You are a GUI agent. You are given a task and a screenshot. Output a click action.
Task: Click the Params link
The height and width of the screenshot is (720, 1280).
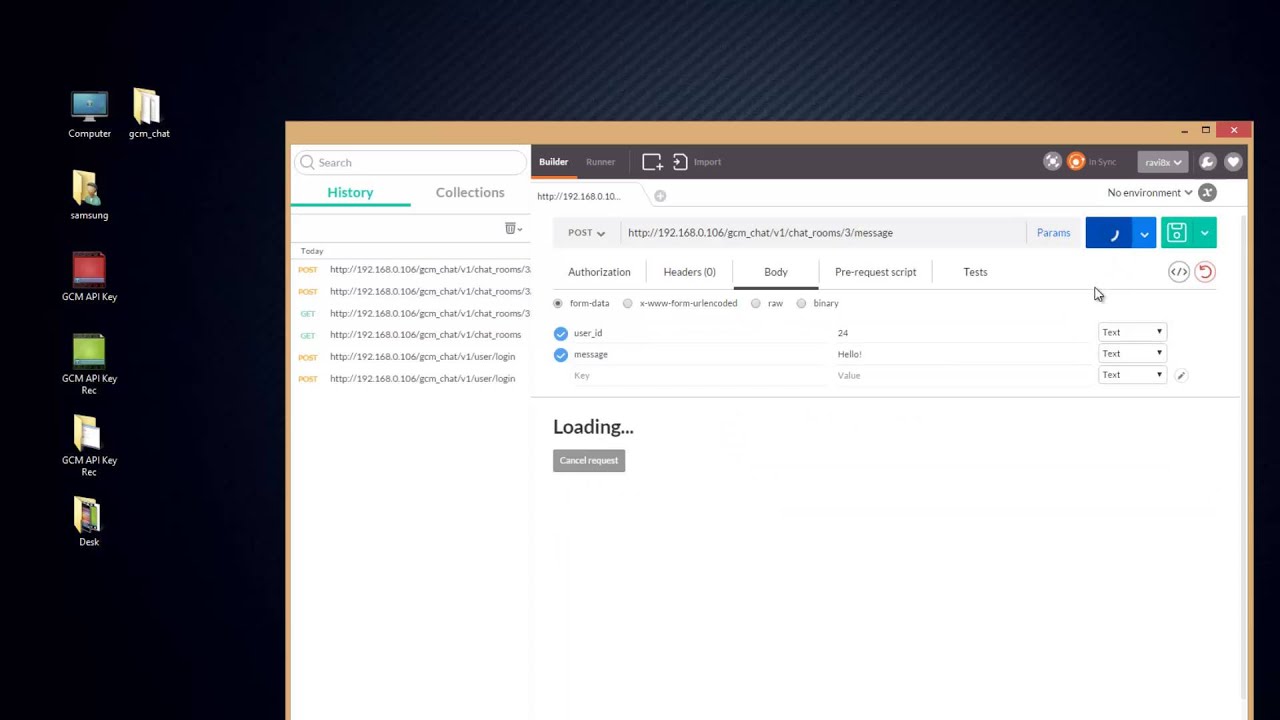point(1053,233)
